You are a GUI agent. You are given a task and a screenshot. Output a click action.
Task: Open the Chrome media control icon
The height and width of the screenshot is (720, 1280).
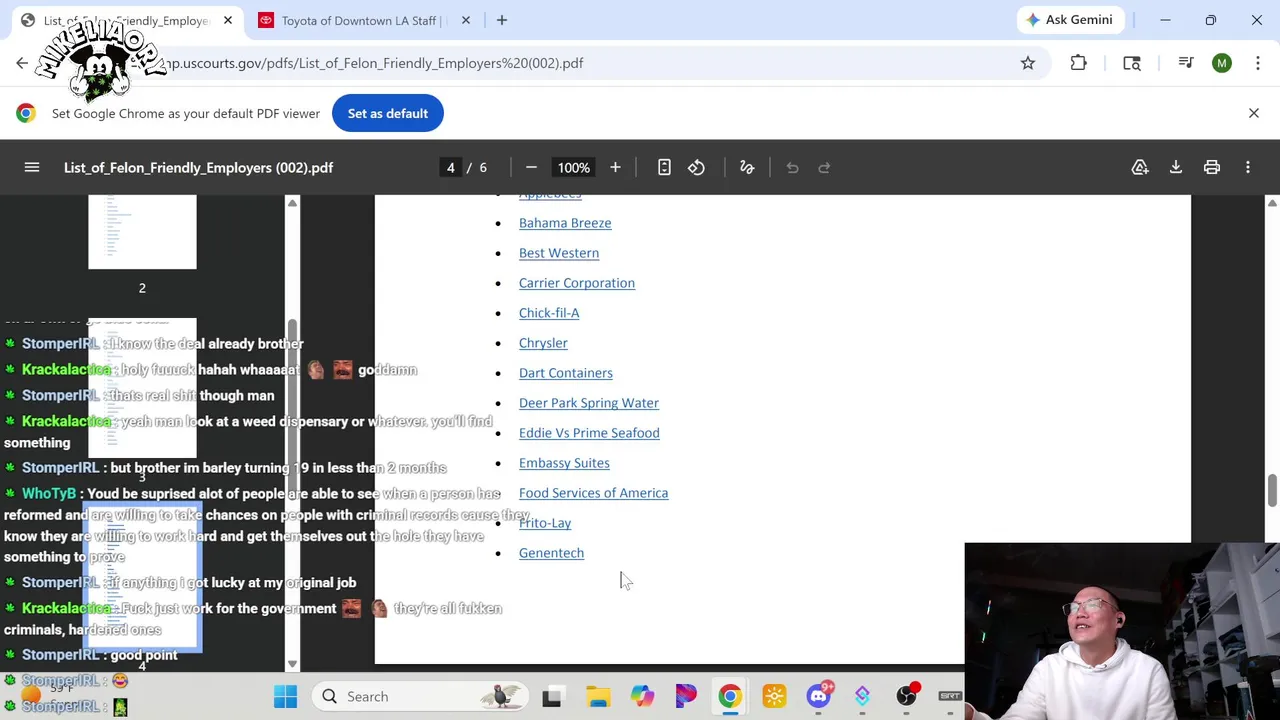pos(1186,63)
